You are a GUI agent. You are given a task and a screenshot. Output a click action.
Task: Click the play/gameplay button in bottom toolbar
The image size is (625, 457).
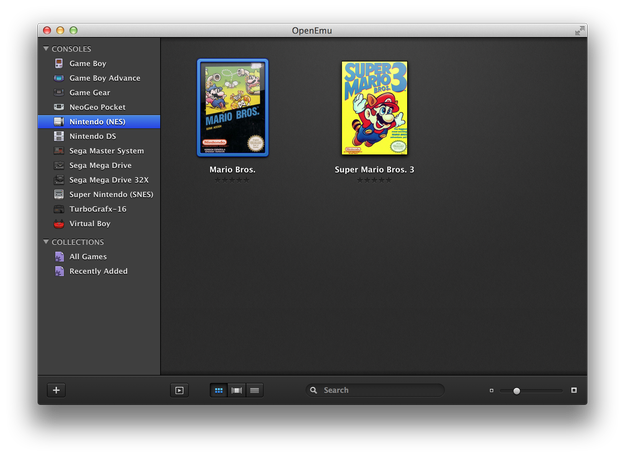pos(179,390)
